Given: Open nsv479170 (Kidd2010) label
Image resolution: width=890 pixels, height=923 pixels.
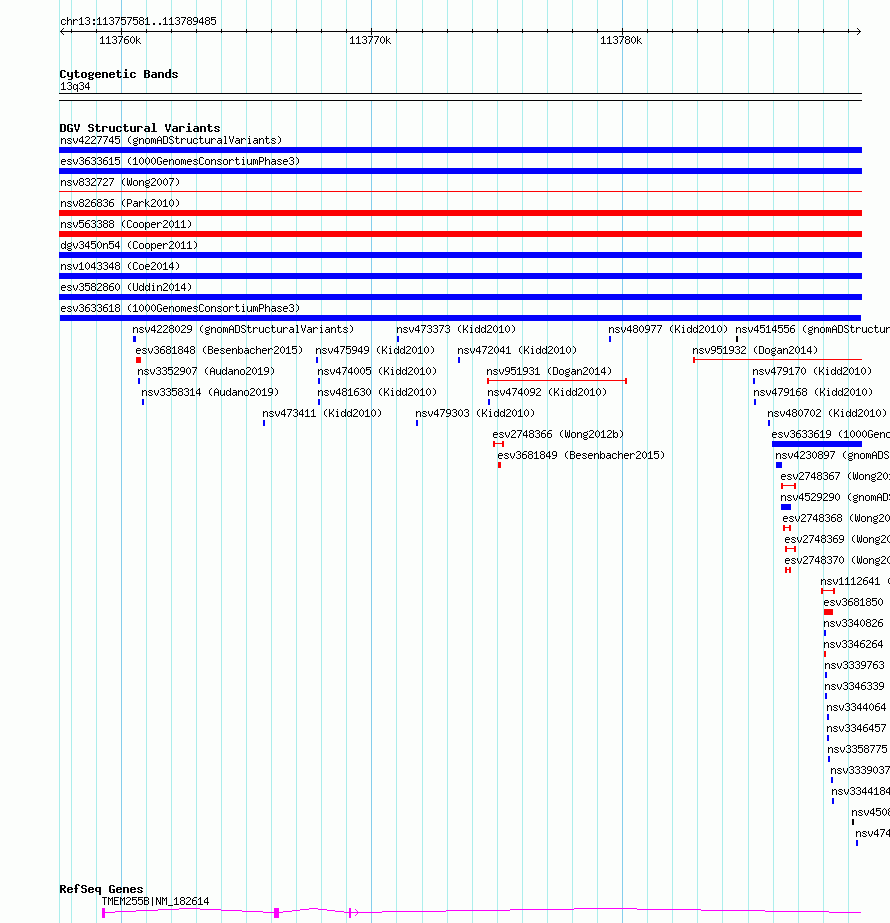Looking at the screenshot, I should 812,371.
